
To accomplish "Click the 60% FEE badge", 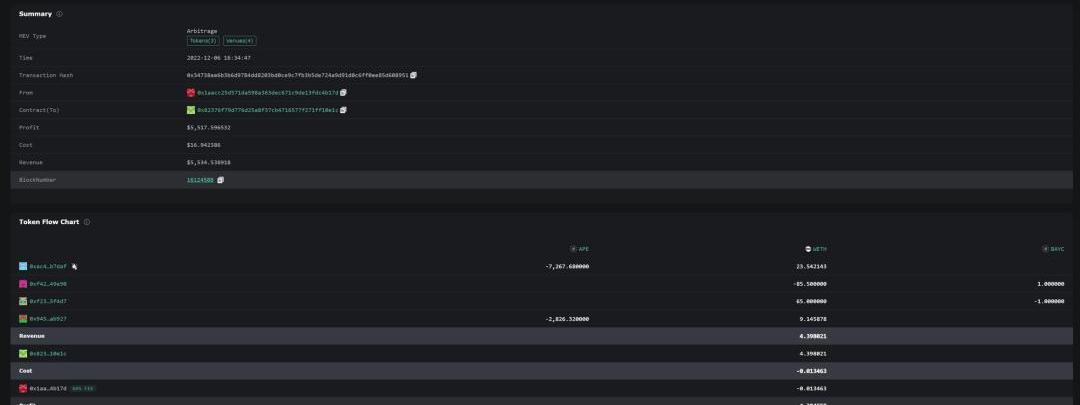I will 83,388.
